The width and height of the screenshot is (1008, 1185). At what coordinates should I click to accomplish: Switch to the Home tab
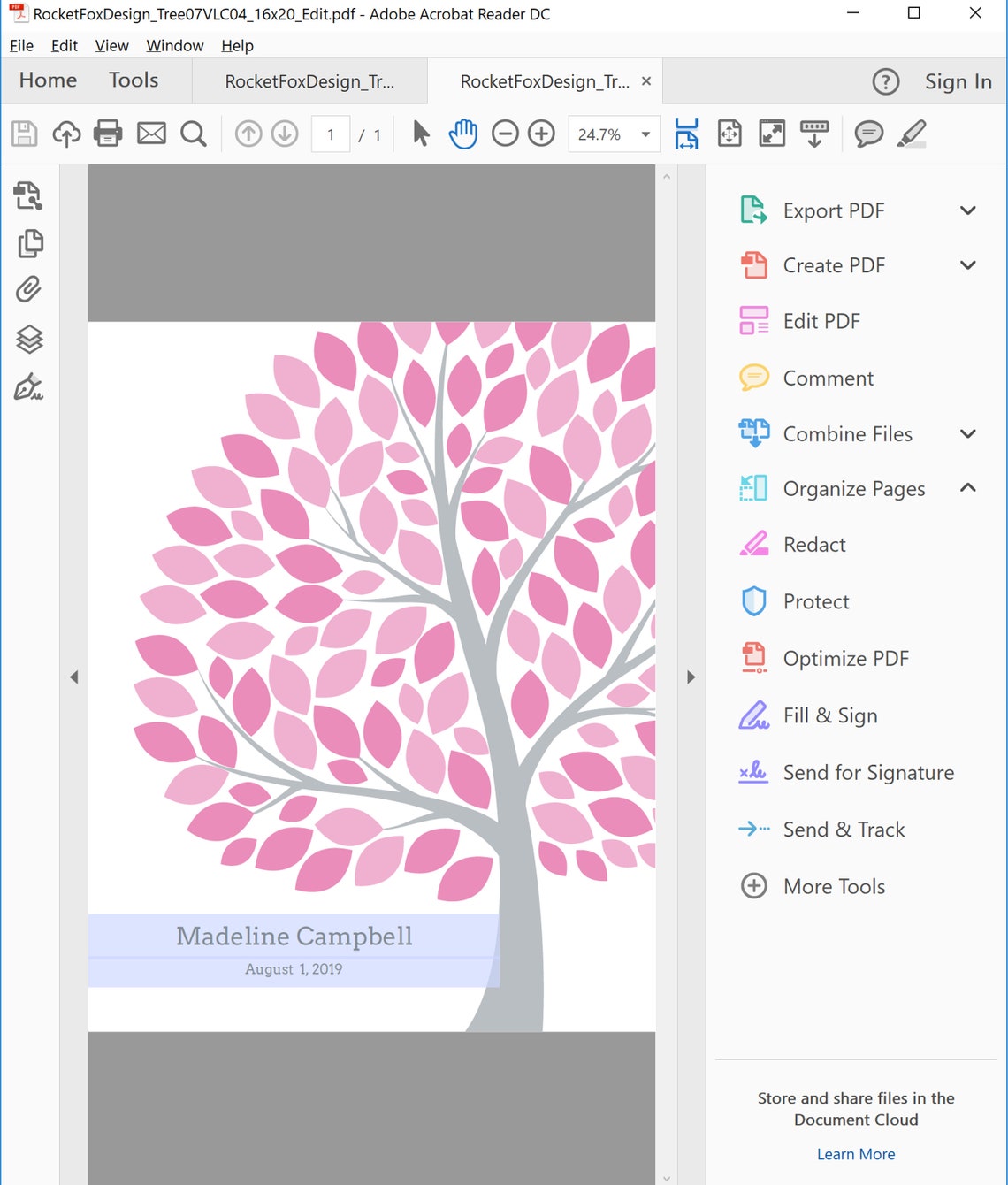tap(48, 80)
